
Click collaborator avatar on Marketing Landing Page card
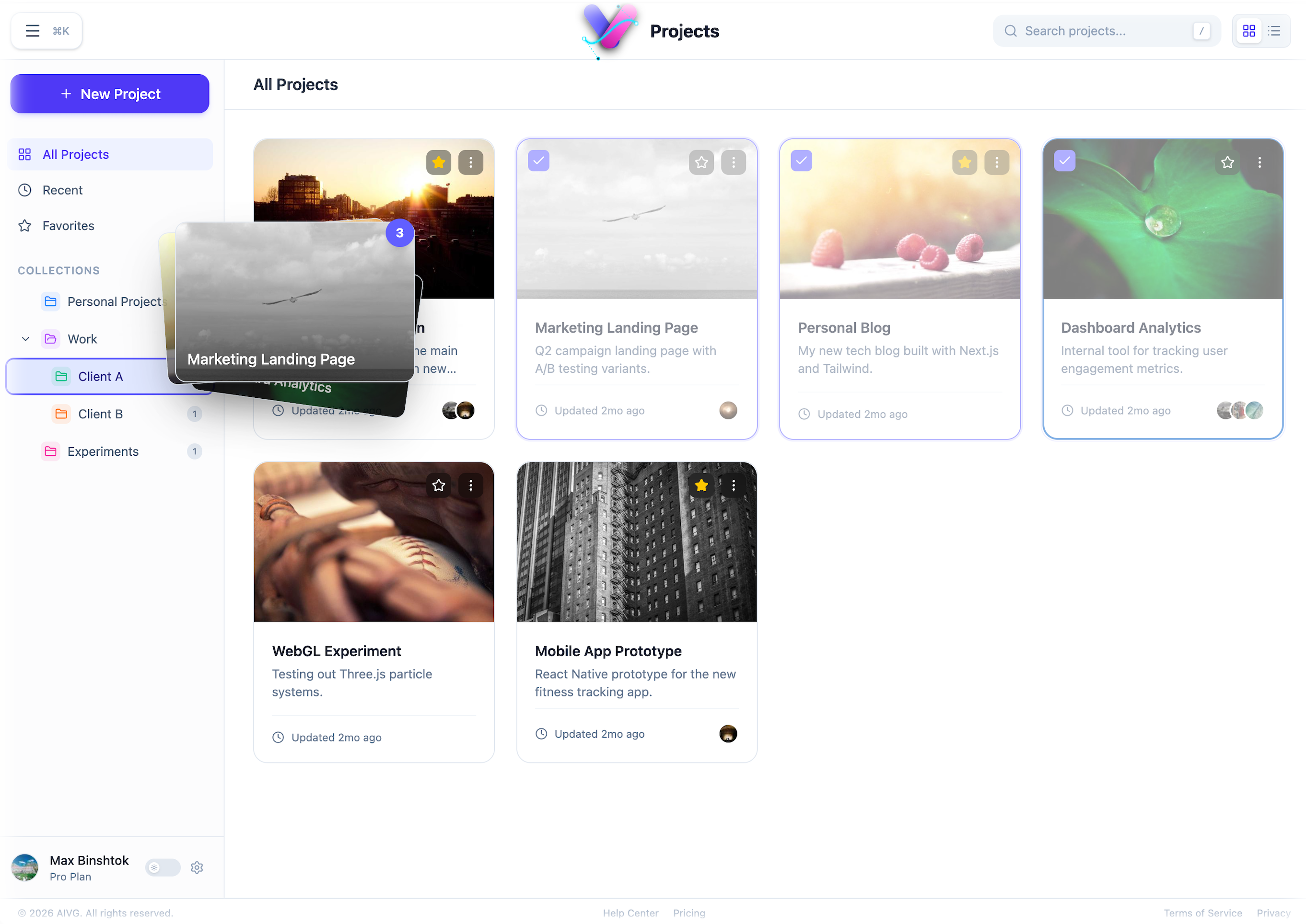click(x=727, y=410)
